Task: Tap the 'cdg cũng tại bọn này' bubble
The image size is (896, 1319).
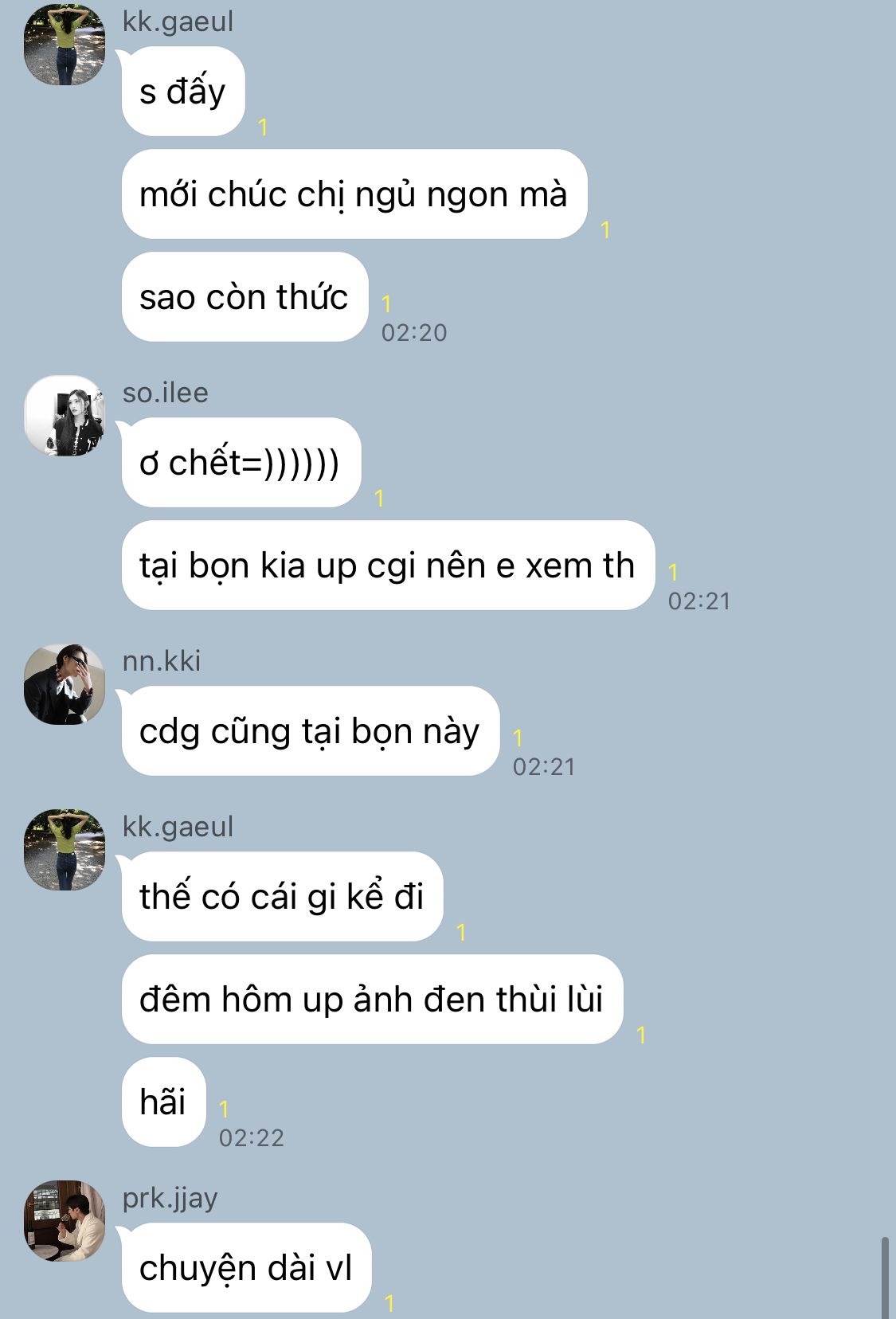Action: [x=311, y=731]
